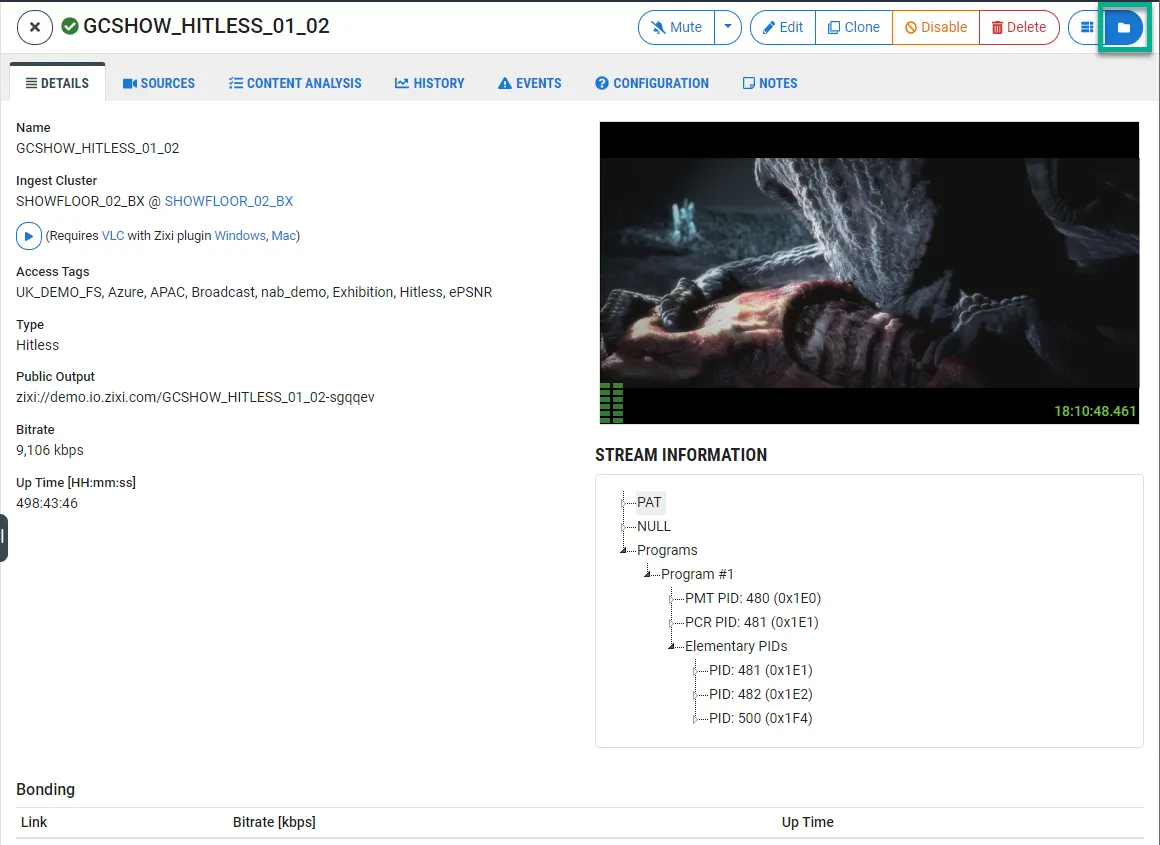
Task: Show the Notes tab
Action: click(x=770, y=83)
